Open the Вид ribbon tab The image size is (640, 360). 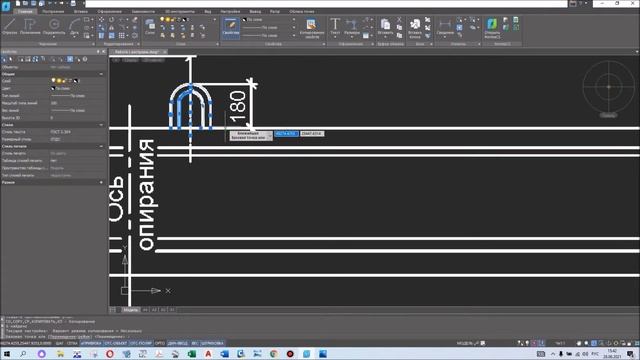tap(208, 11)
